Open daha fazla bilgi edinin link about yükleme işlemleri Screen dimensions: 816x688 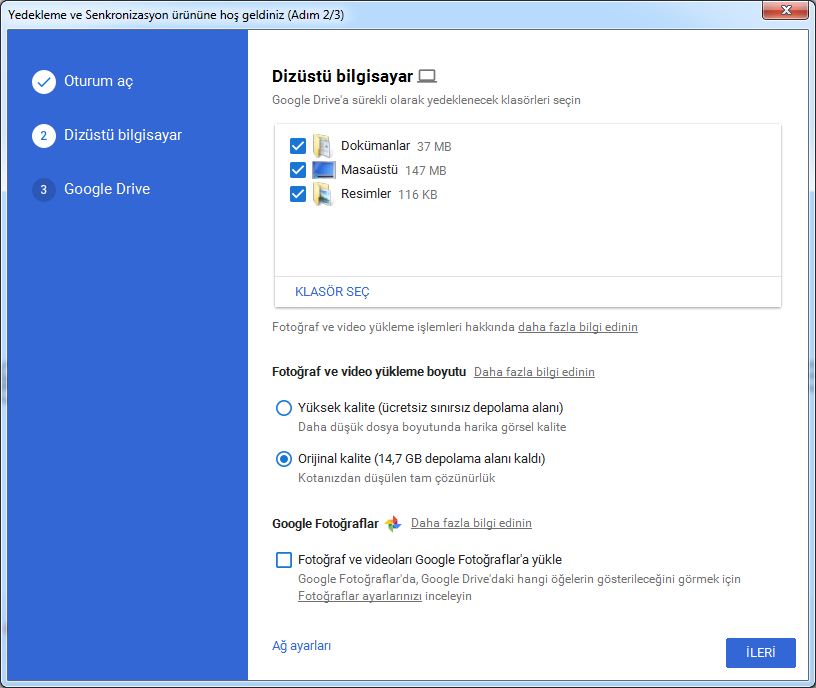pos(578,327)
